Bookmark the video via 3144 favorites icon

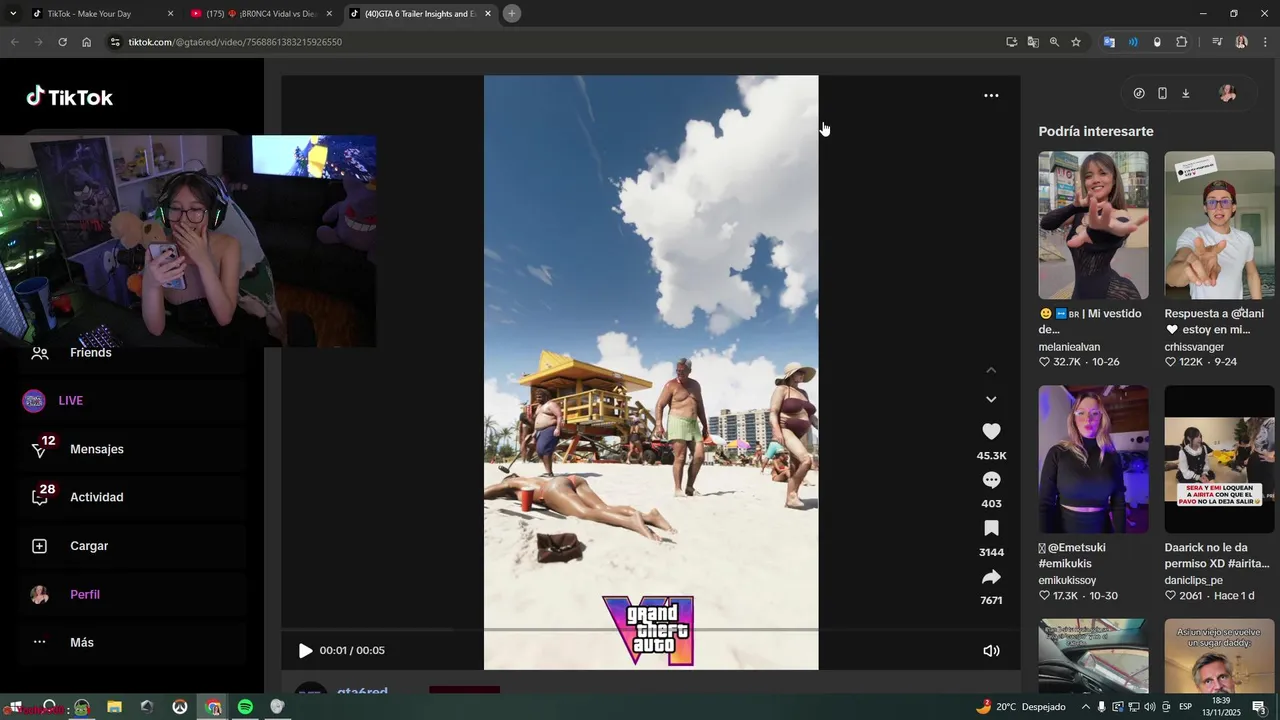click(x=991, y=528)
